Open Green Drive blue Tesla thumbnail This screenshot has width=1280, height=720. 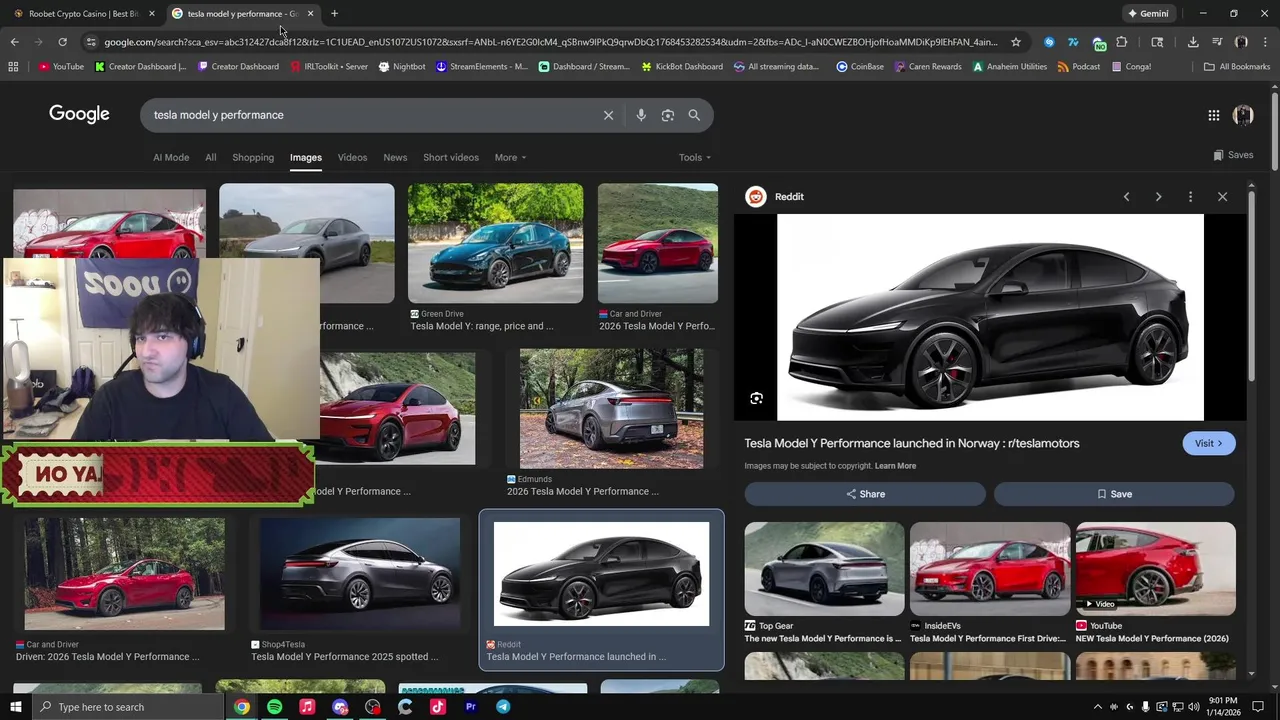click(x=495, y=243)
